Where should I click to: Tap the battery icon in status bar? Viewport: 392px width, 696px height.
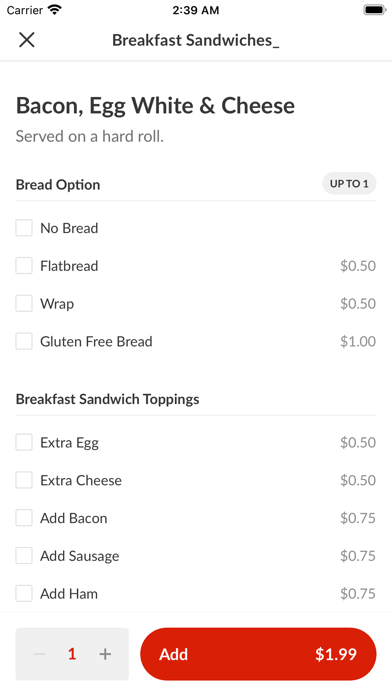[x=375, y=10]
